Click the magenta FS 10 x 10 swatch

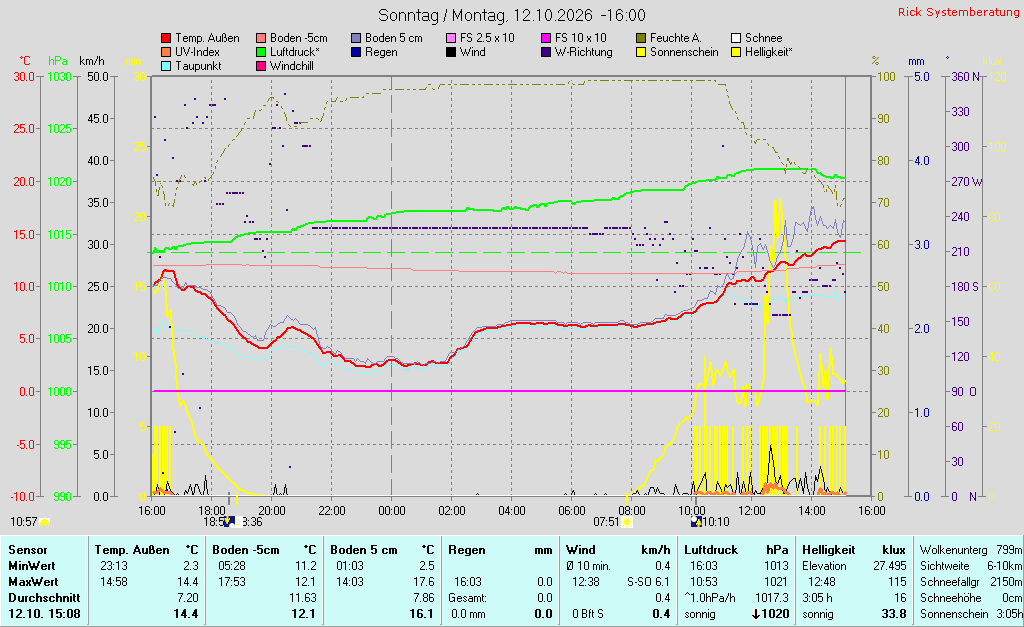tap(546, 39)
